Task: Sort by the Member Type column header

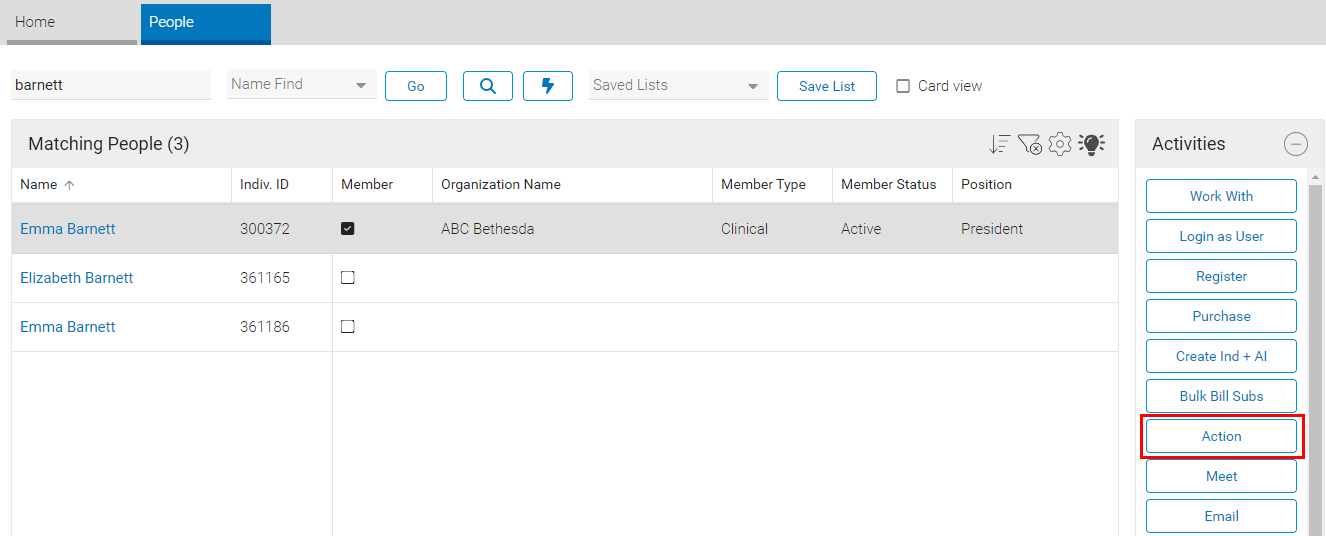Action: pyautogui.click(x=772, y=185)
